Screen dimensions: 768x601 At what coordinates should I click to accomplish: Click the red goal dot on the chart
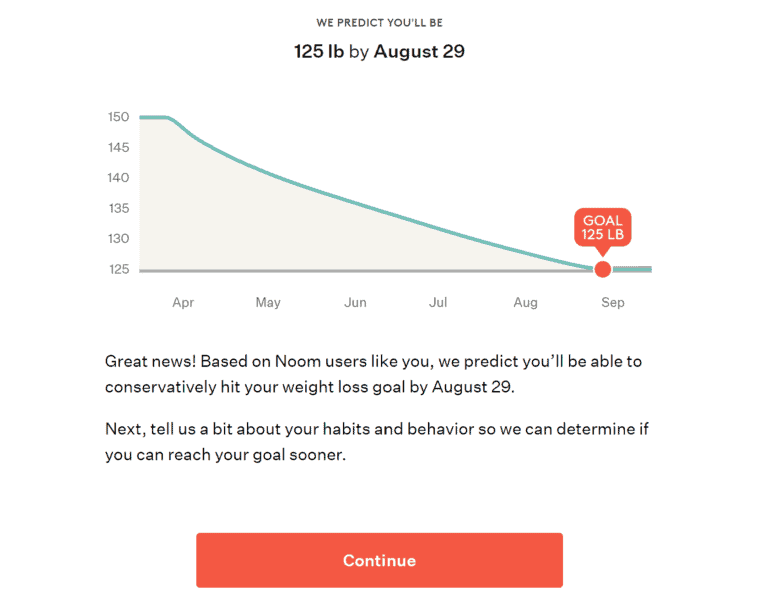pos(602,269)
